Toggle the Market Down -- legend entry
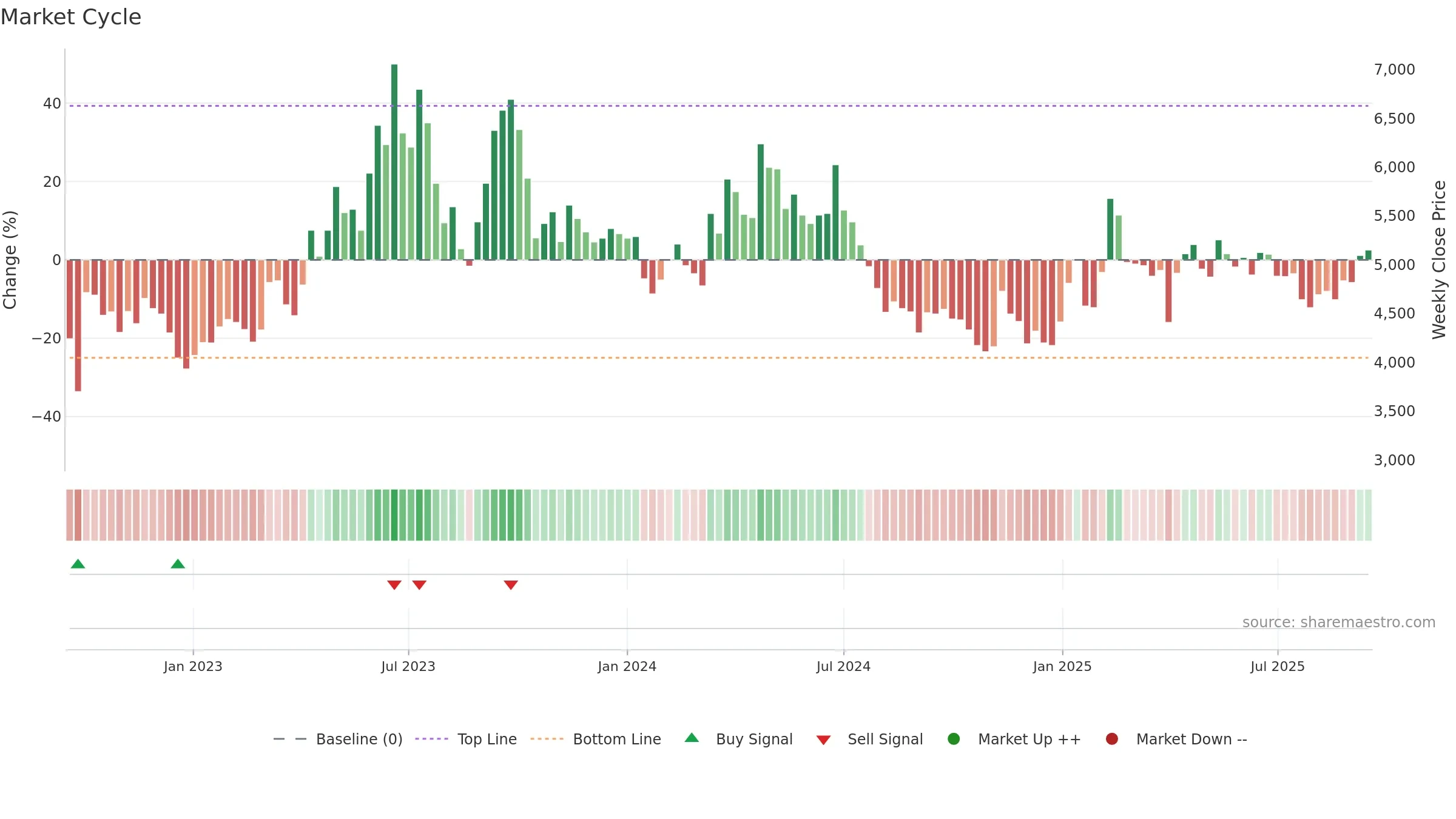This screenshot has width=1456, height=819. click(x=1176, y=739)
